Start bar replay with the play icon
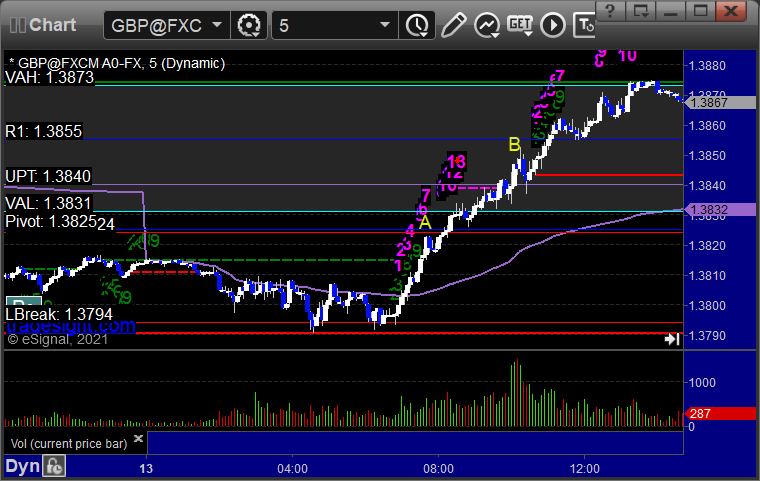Viewport: 760px width, 481px height. [553, 25]
